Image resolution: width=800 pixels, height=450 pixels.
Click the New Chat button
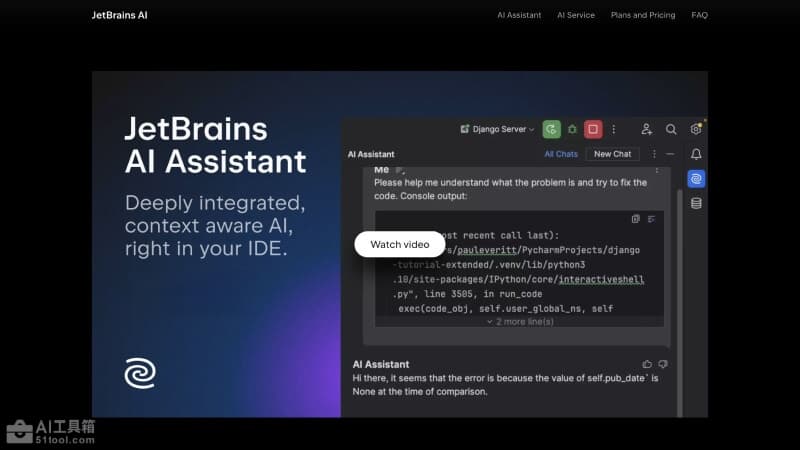click(x=612, y=154)
